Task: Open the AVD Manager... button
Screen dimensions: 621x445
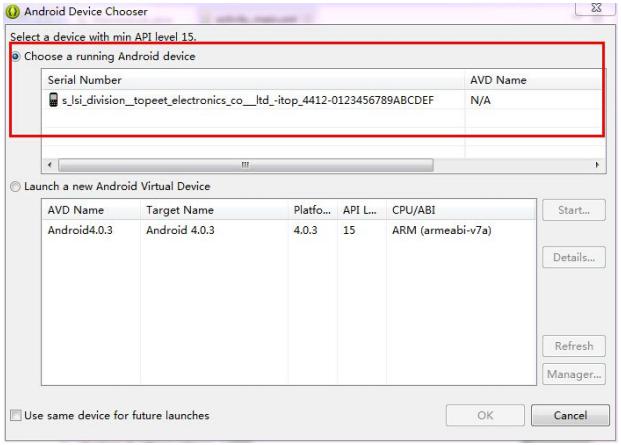Action: pos(574,374)
